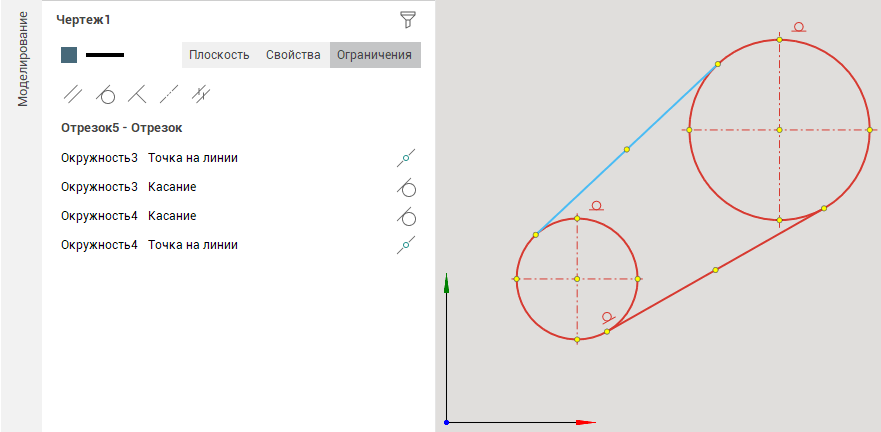Select Окружность3 Точка на линии constraint

click(x=149, y=158)
